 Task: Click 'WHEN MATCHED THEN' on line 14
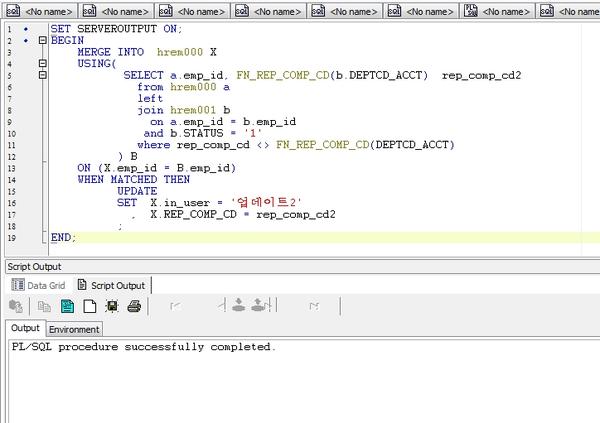click(x=134, y=180)
